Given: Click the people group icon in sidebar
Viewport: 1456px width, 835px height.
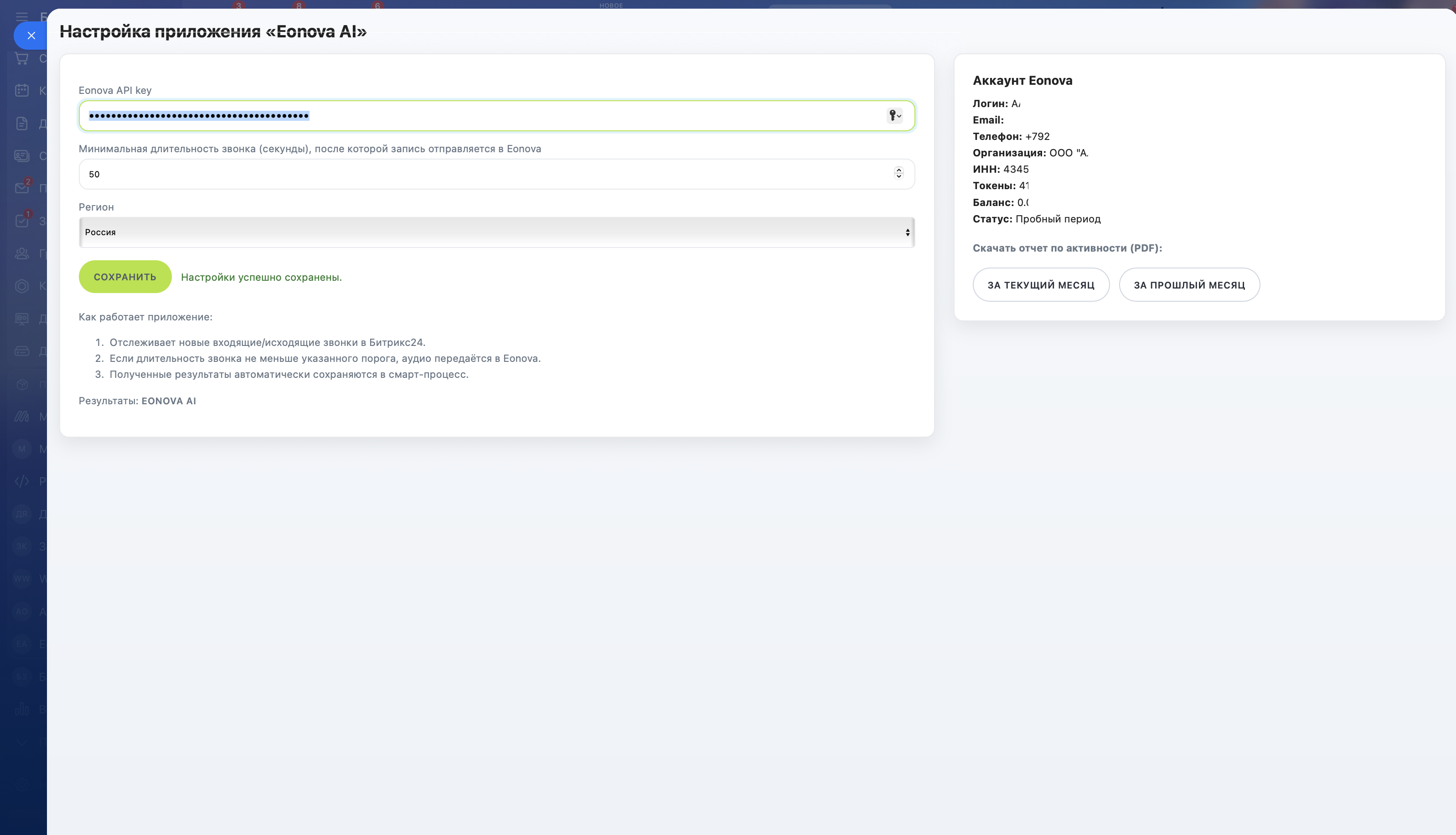Looking at the screenshot, I should [22, 253].
